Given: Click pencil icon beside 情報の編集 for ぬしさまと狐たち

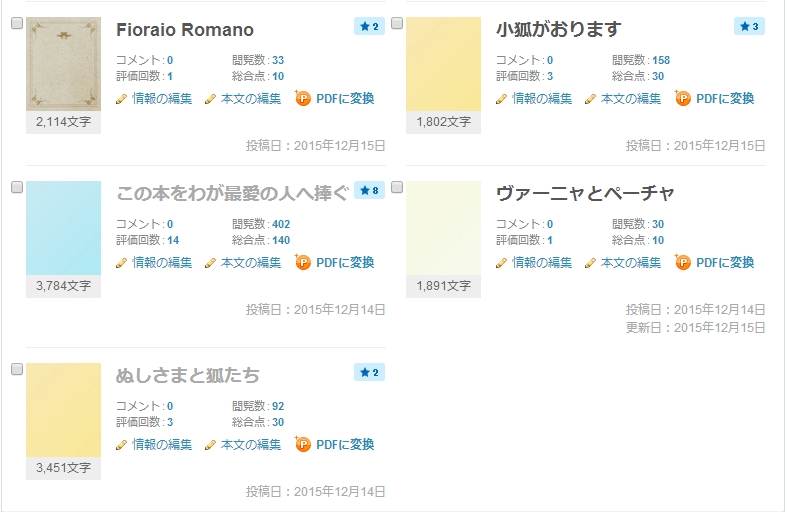Looking at the screenshot, I should [x=122, y=445].
